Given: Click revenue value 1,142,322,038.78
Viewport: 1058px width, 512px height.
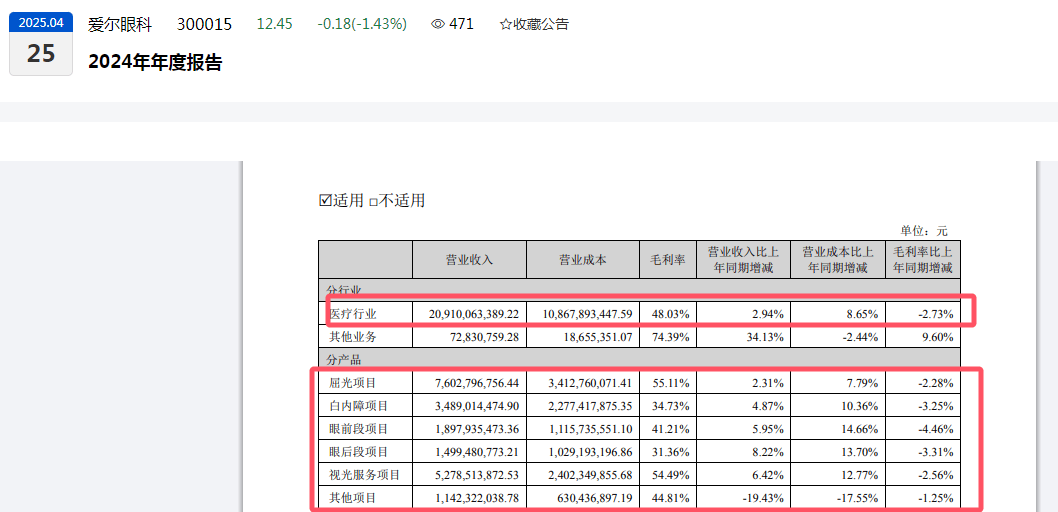Looking at the screenshot, I should 478,498.
